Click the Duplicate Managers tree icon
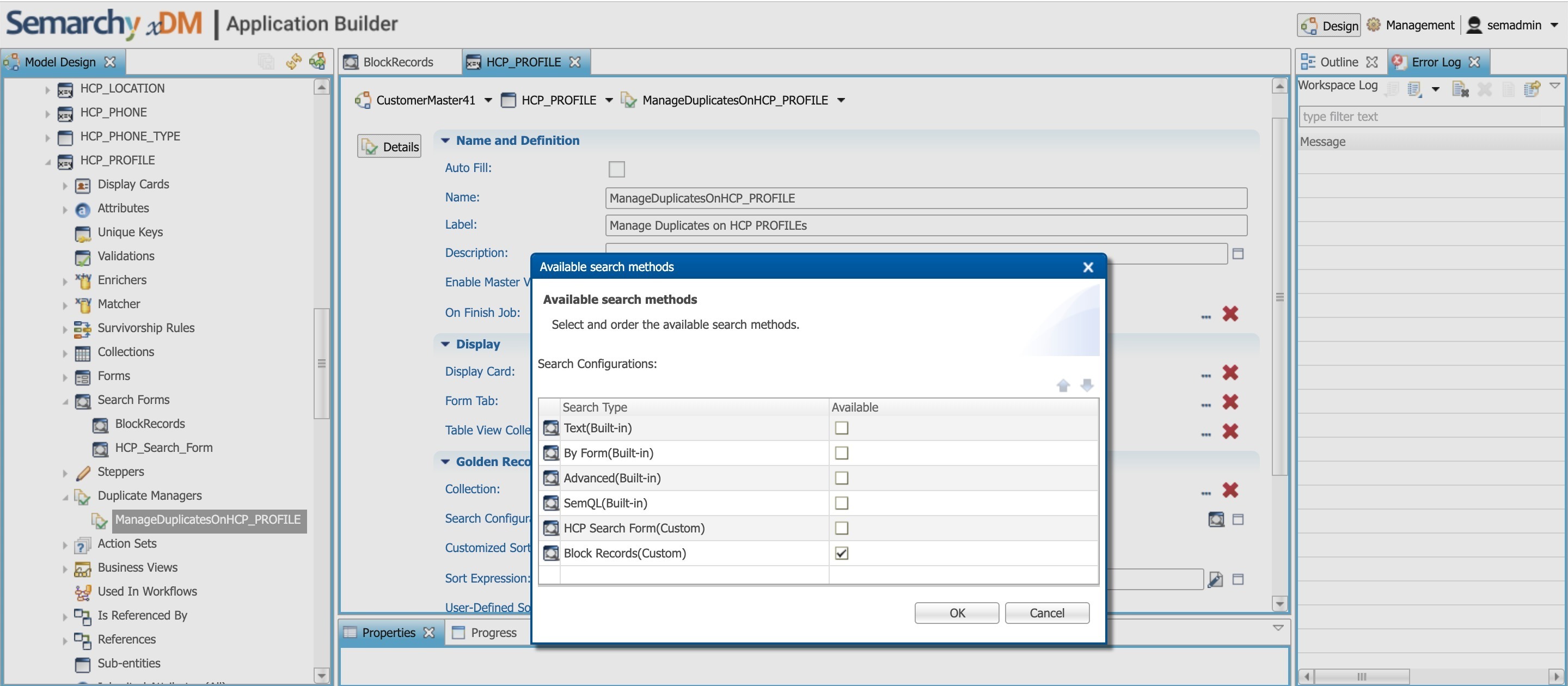The height and width of the screenshot is (686, 1568). click(x=82, y=496)
